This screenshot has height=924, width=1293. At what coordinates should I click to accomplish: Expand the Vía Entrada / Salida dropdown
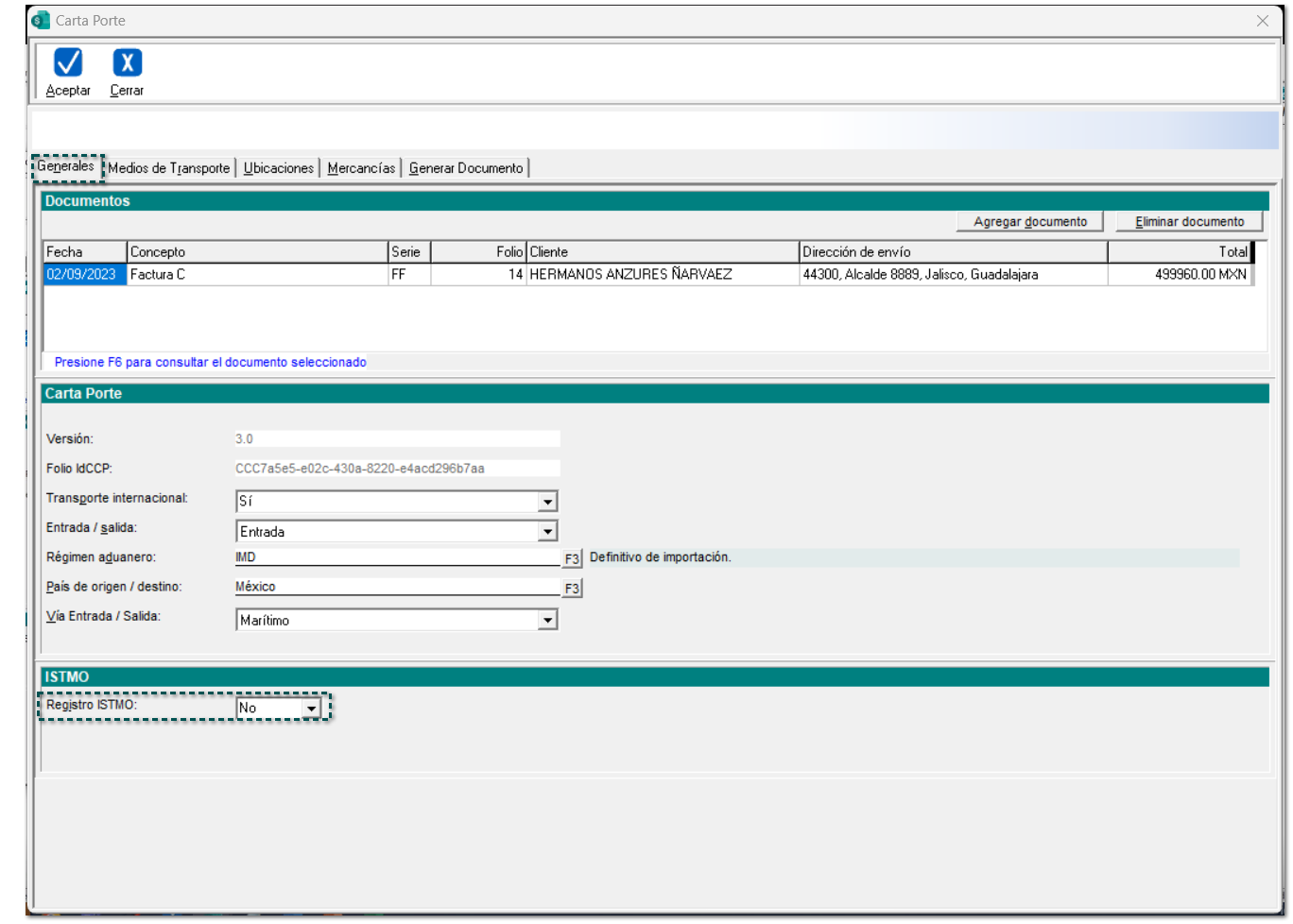coord(547,621)
